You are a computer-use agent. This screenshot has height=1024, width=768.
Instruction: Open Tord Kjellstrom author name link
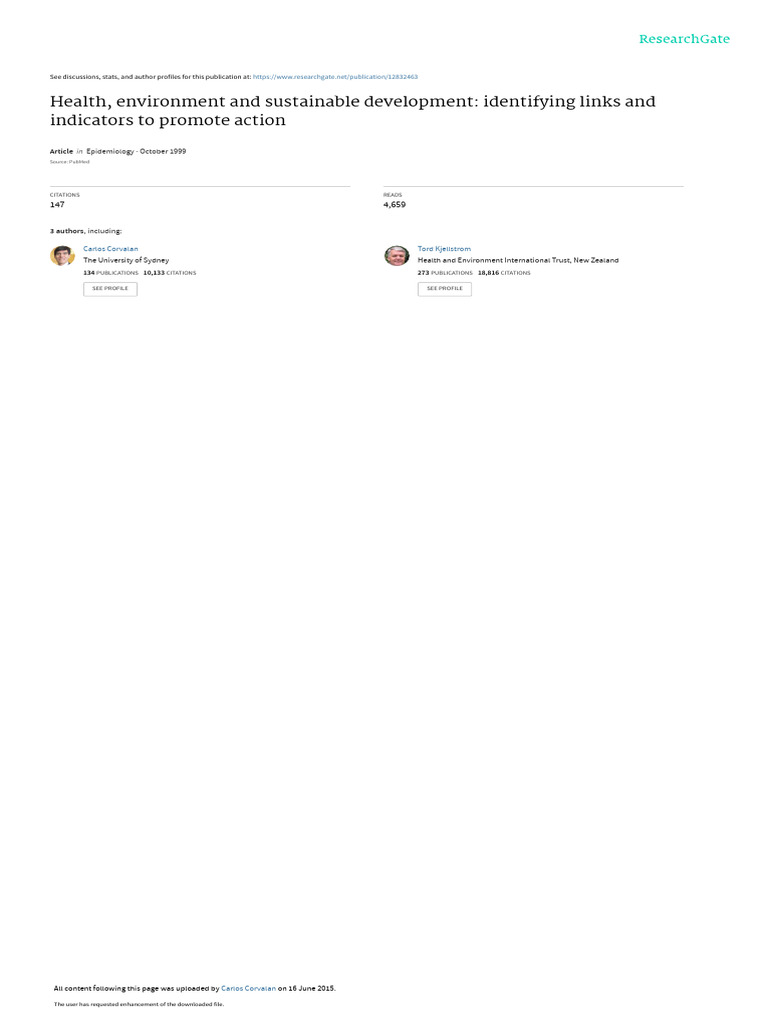(x=444, y=249)
